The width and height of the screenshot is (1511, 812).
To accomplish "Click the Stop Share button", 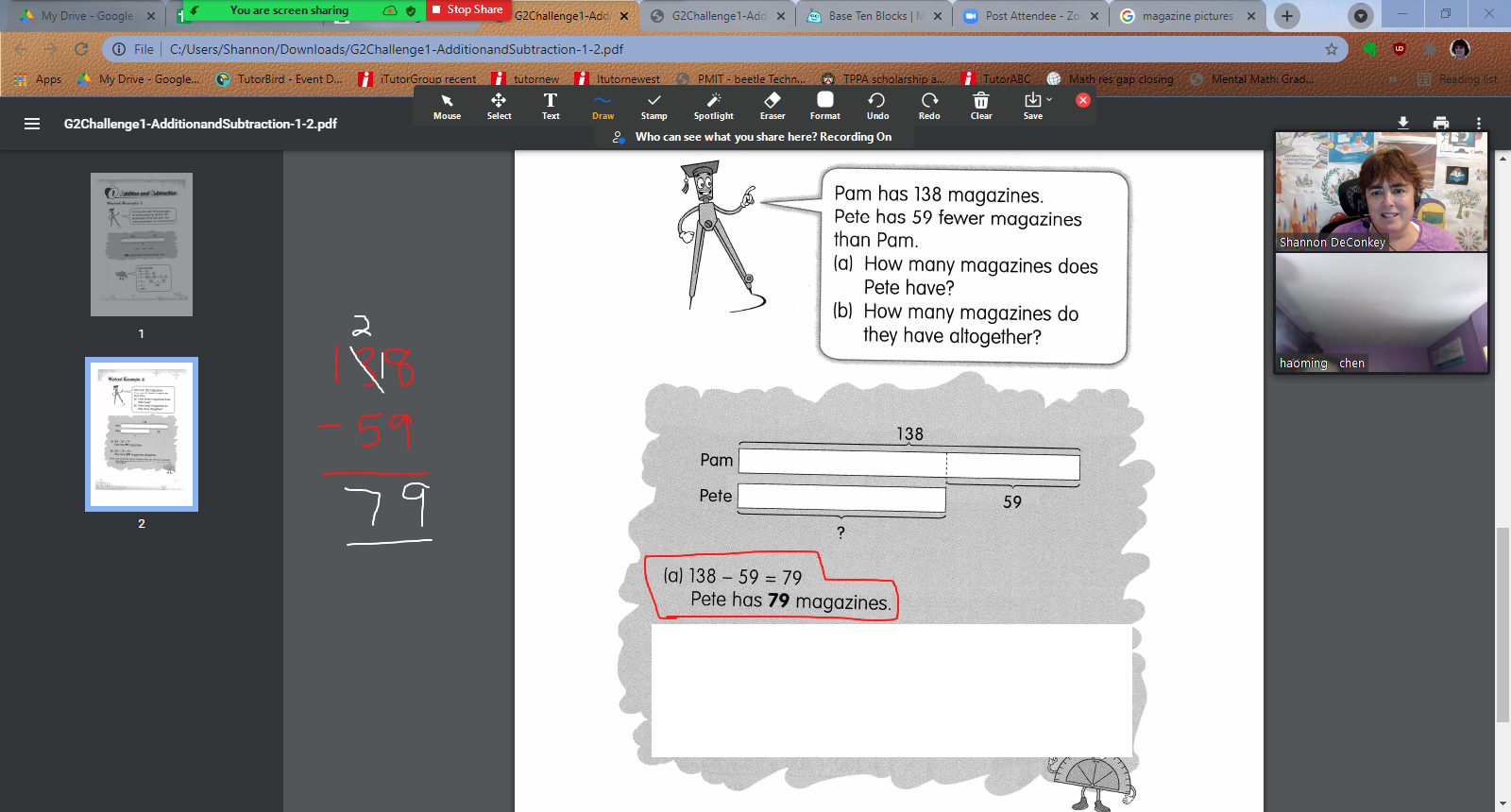I will (468, 9).
